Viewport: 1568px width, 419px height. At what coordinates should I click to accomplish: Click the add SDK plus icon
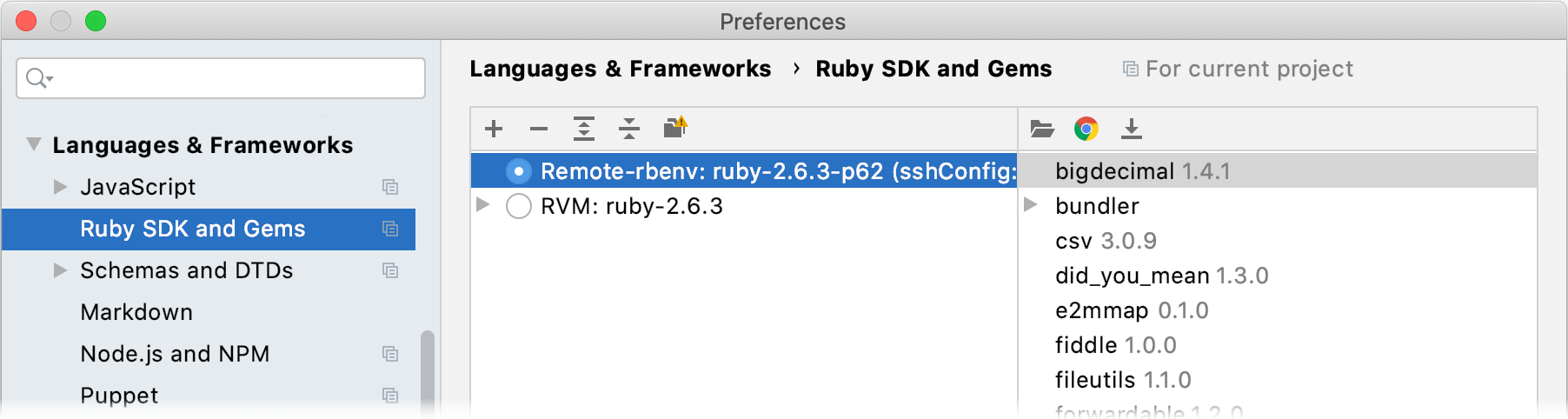pyautogui.click(x=494, y=129)
